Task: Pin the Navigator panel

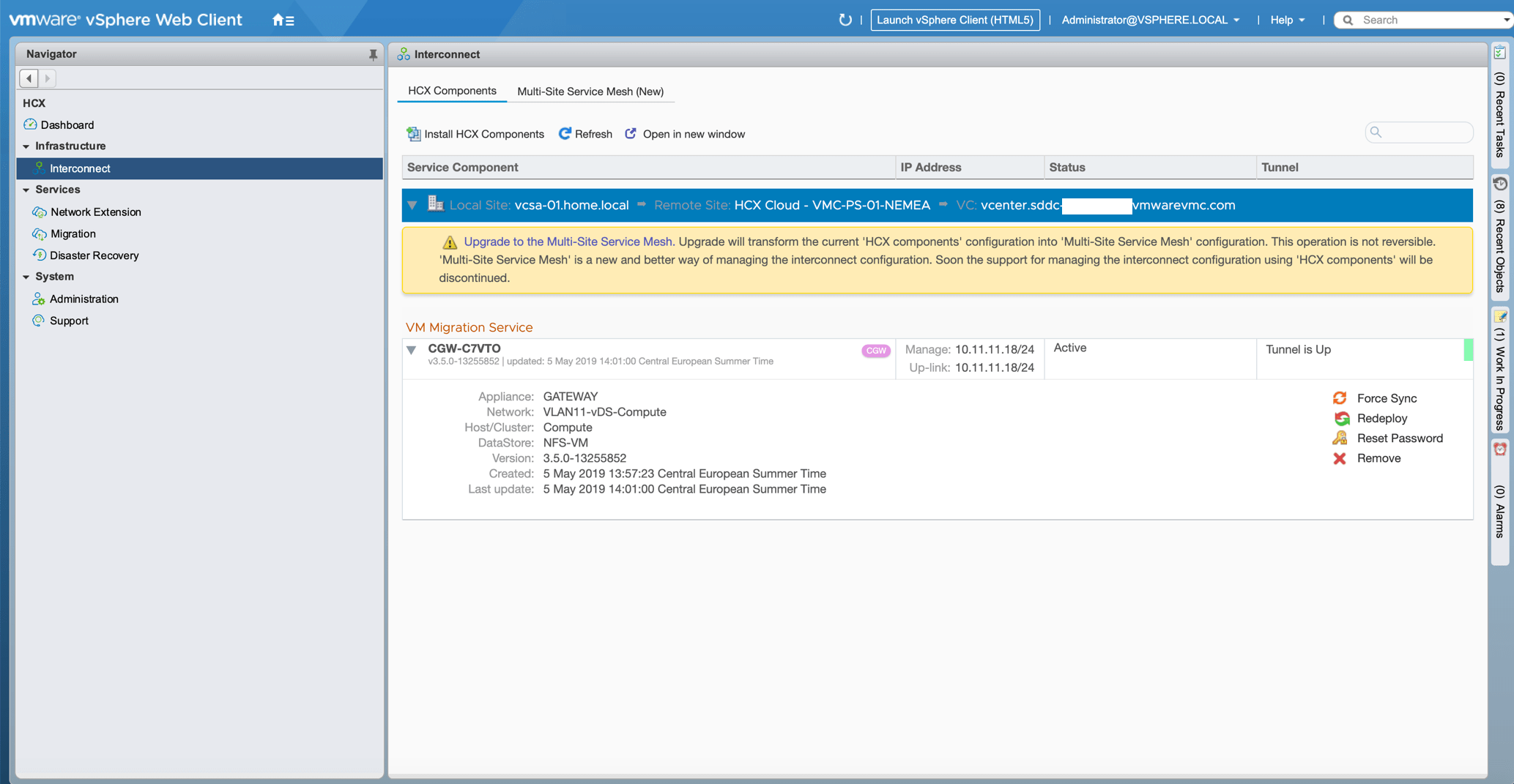Action: coord(373,55)
